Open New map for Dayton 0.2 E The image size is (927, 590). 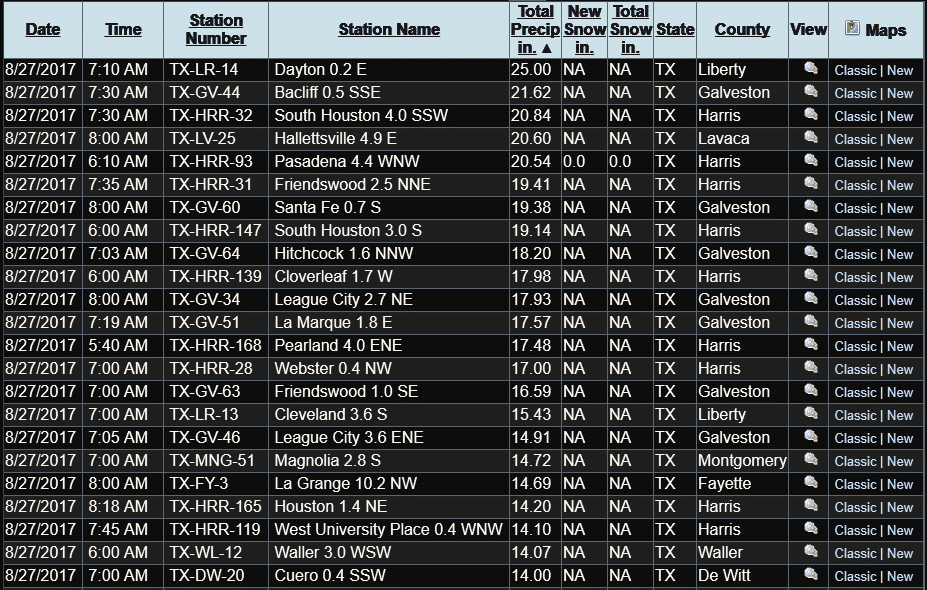tap(900, 70)
